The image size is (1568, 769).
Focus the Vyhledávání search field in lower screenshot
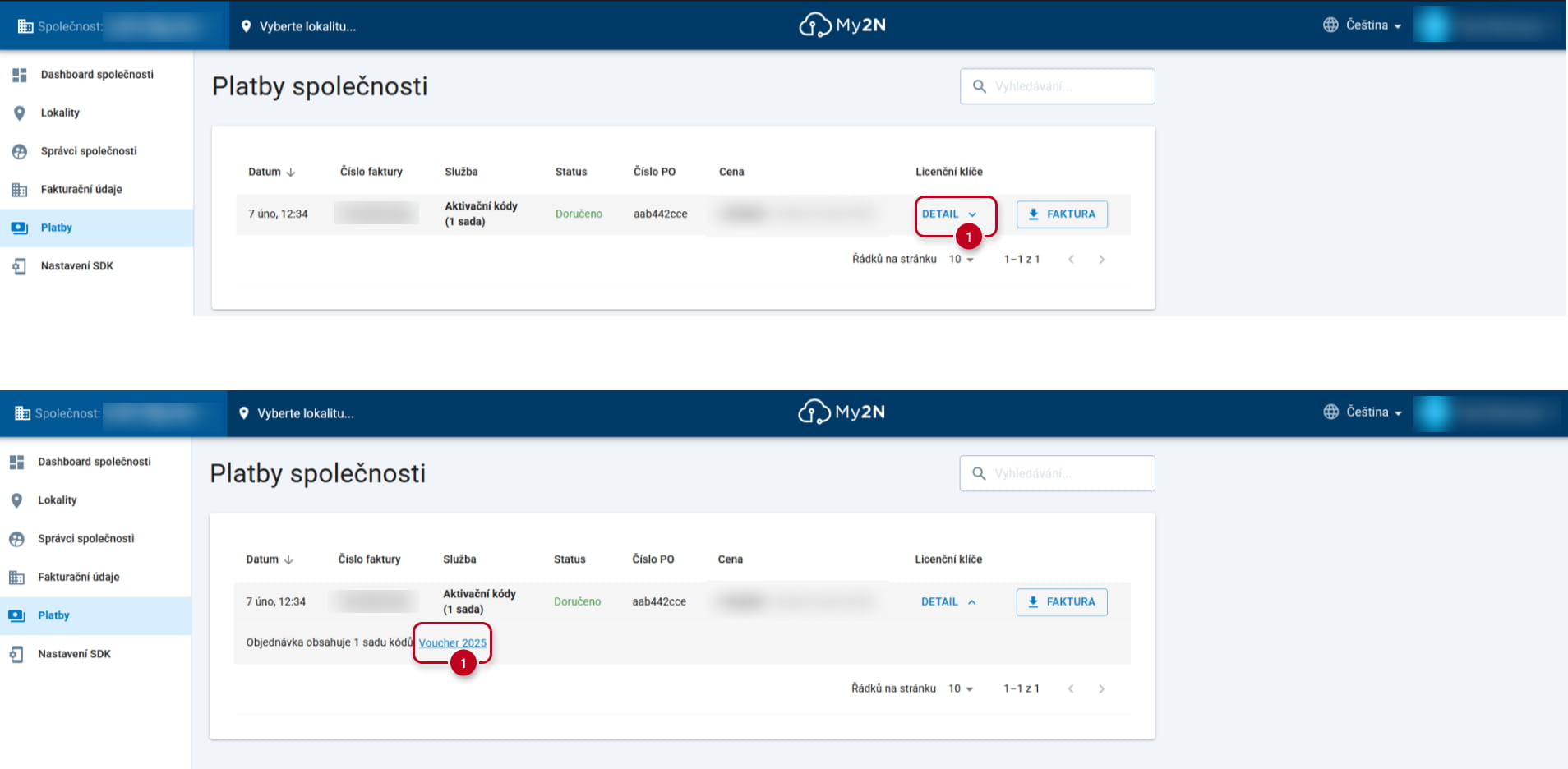1058,474
